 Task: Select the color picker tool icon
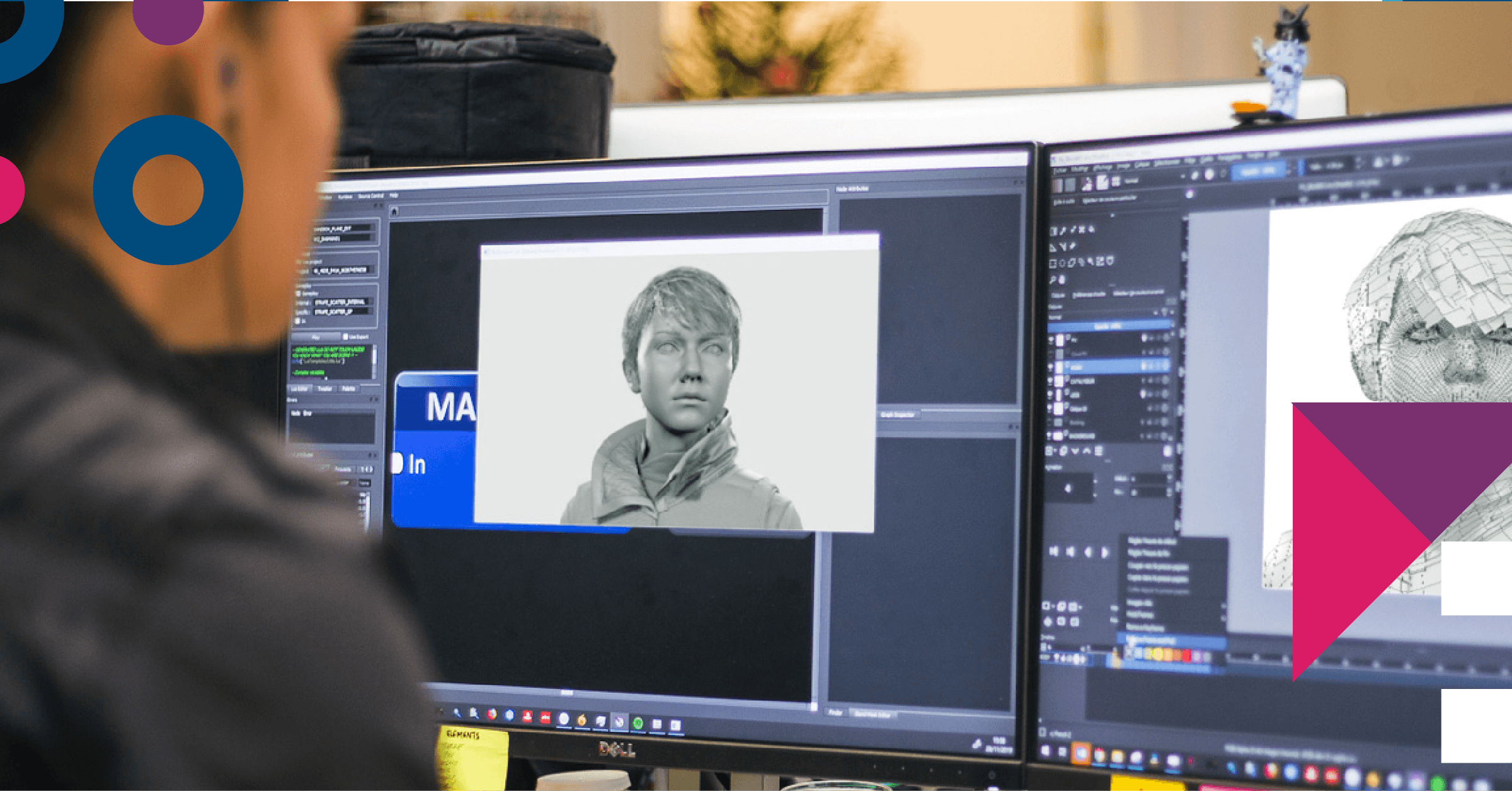(1072, 246)
